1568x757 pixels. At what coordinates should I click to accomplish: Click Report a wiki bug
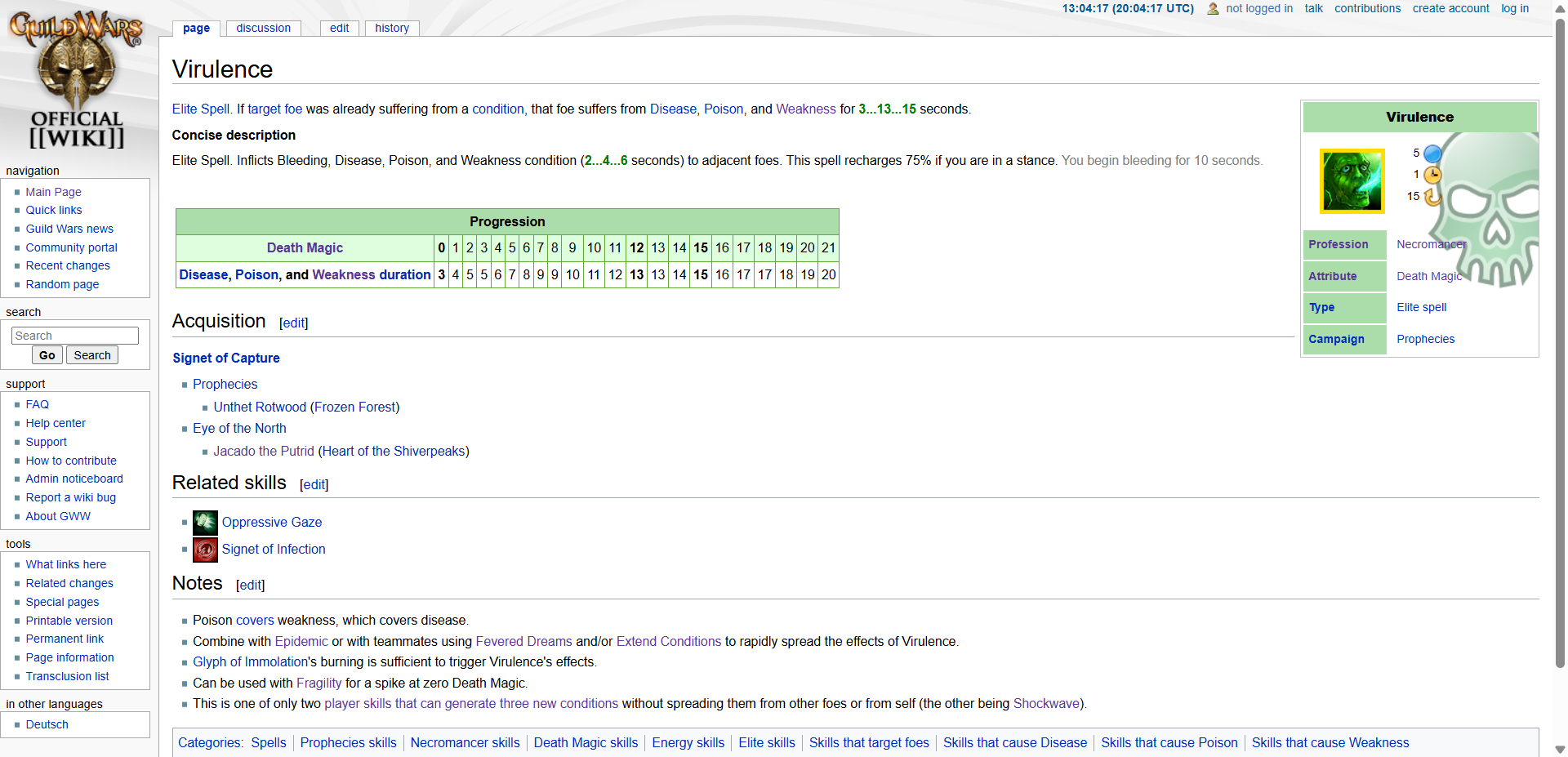(70, 497)
